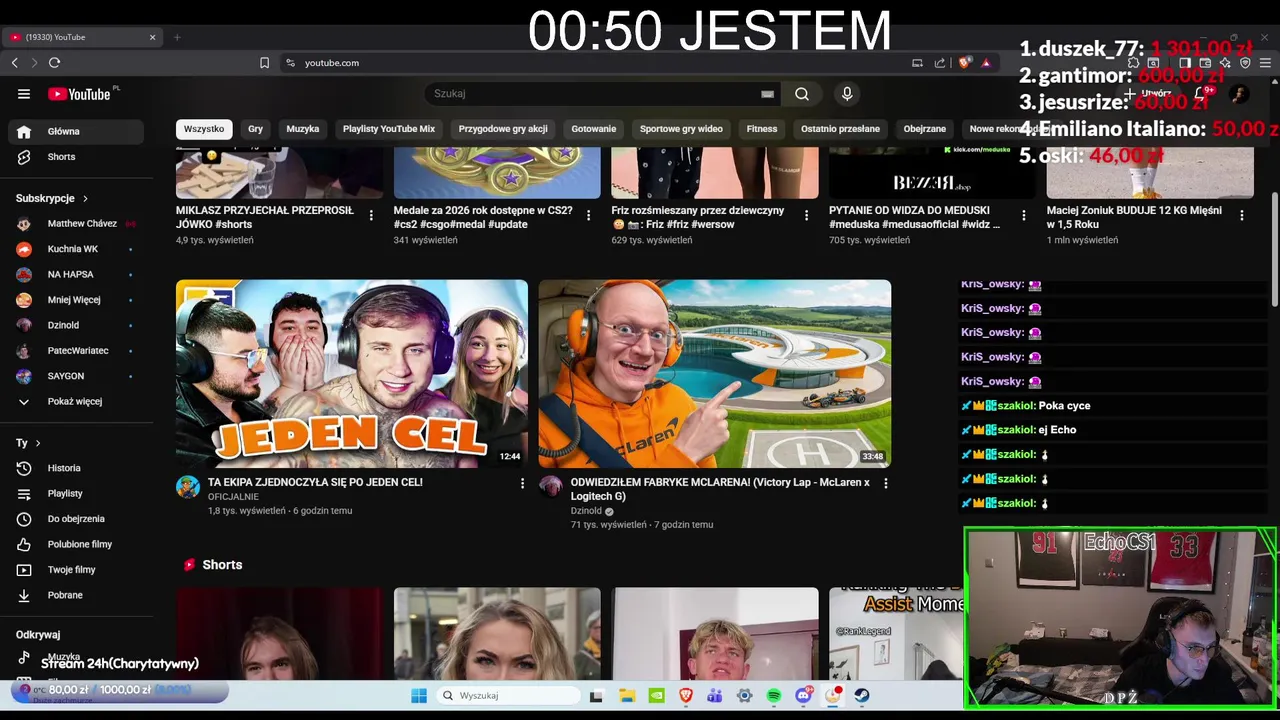Open NA HAPSA subscription channel
Image resolution: width=1280 pixels, height=720 pixels.
tap(76, 274)
